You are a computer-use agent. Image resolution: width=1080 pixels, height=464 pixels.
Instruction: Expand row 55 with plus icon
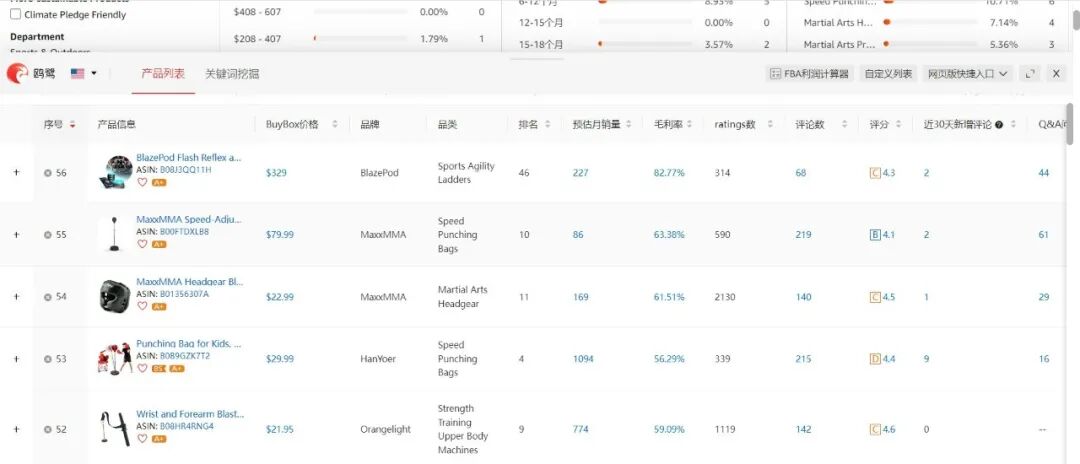(17, 235)
